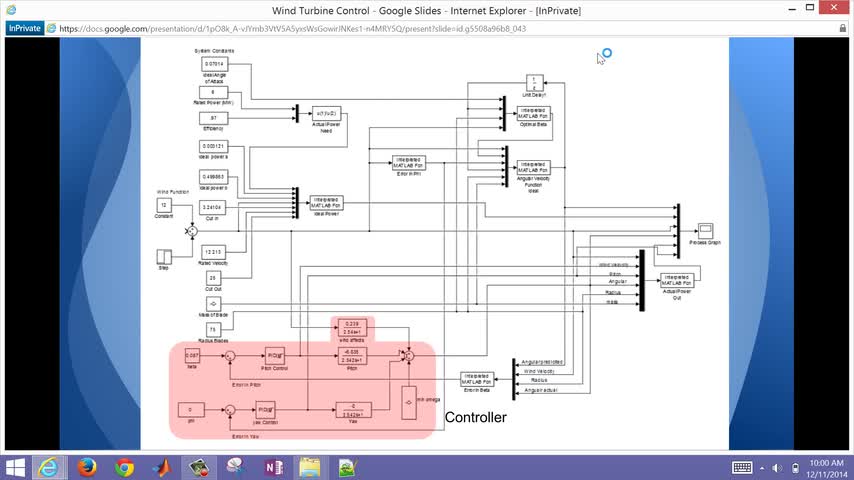Maximize the Internet Explorer window
This screenshot has width=854, height=480.
click(x=810, y=8)
